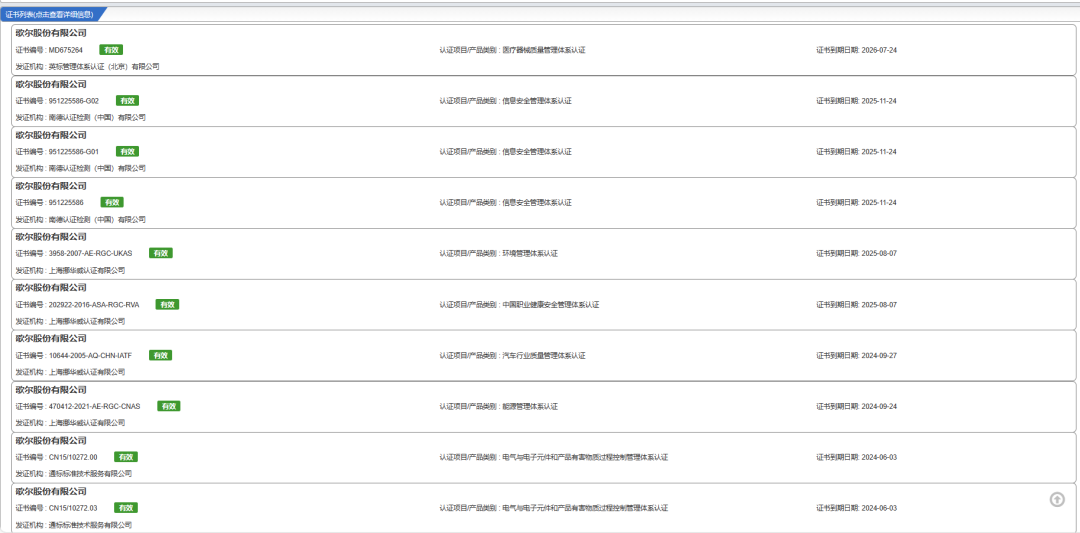Open certificate 202922-2016-ASA-RGC-RVA

[94, 305]
